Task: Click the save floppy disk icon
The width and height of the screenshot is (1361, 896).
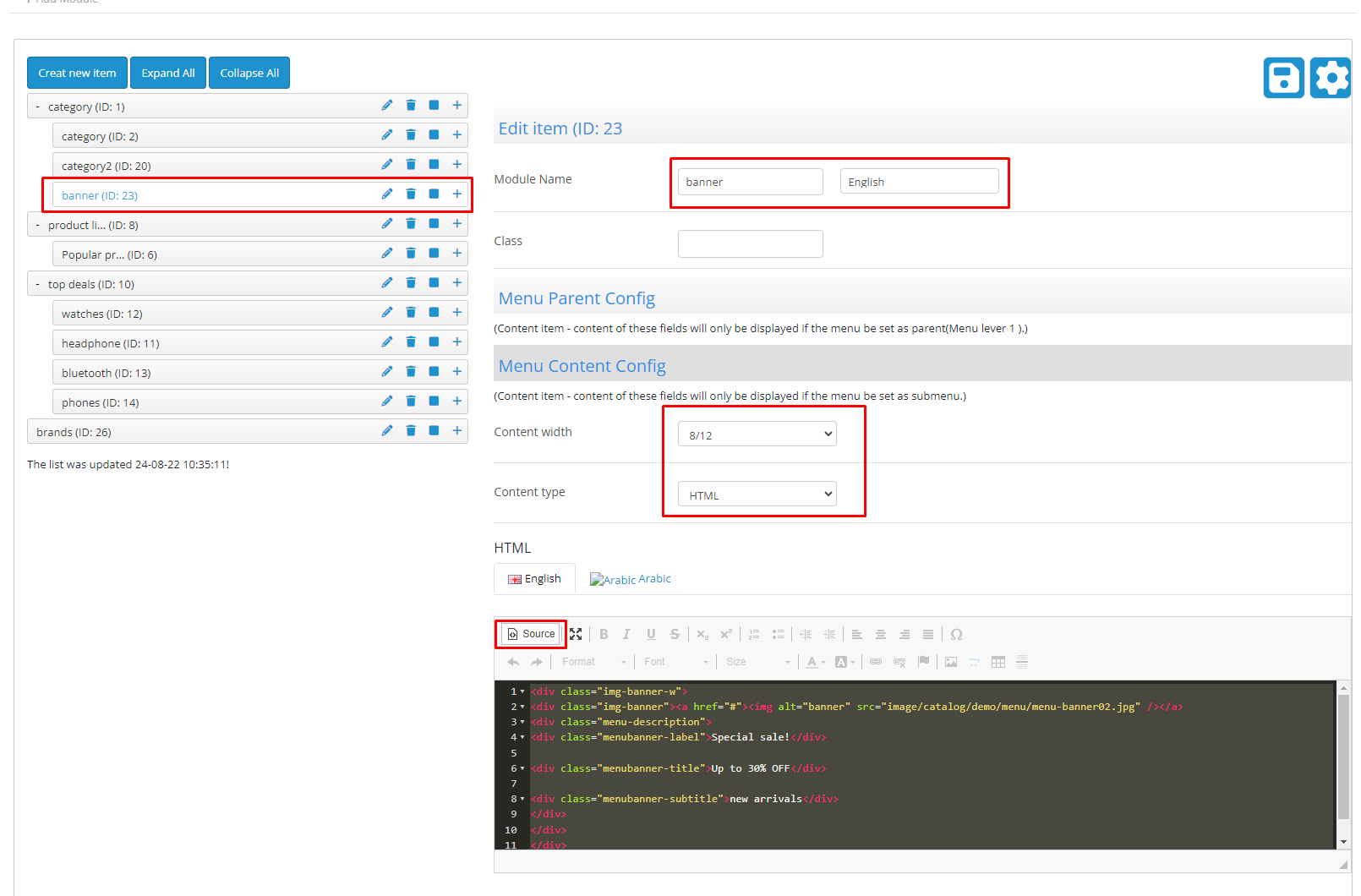Action: 1283,78
